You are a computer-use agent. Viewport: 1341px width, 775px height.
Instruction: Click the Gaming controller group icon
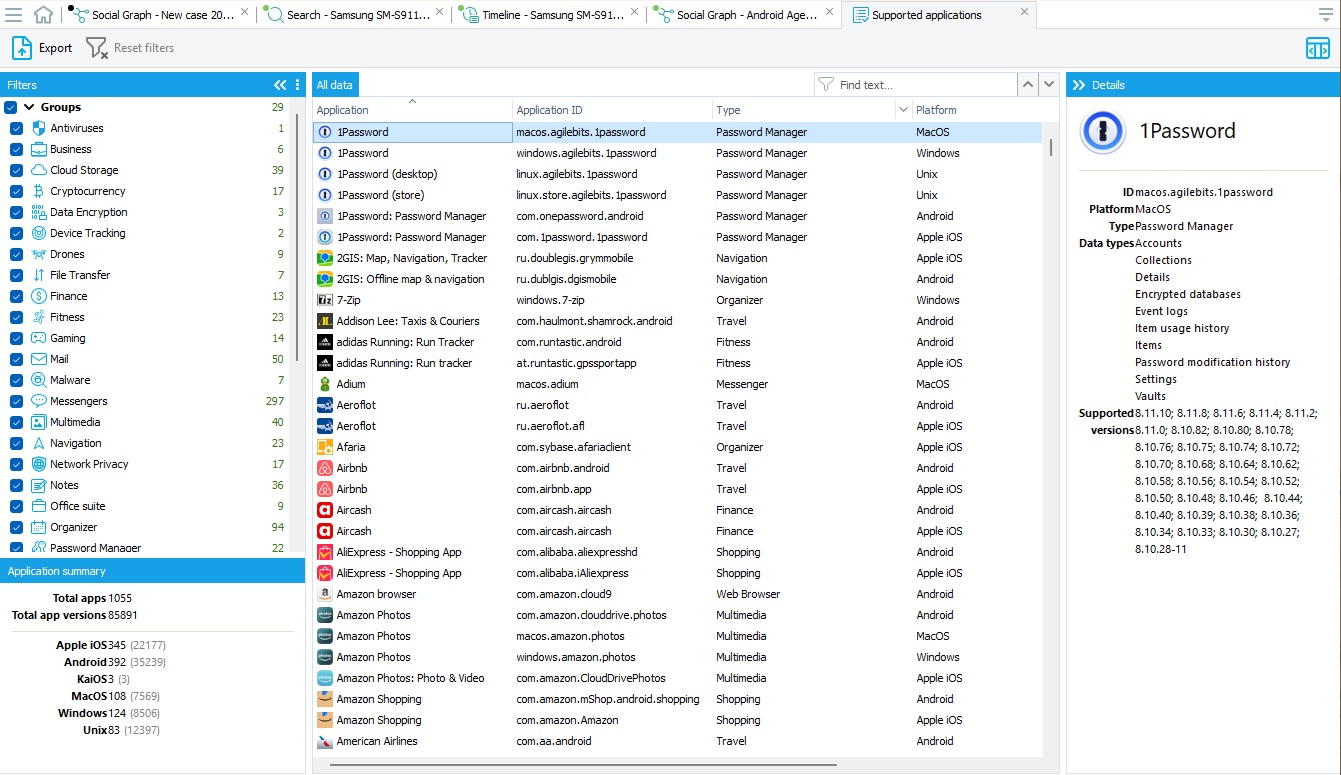point(39,338)
